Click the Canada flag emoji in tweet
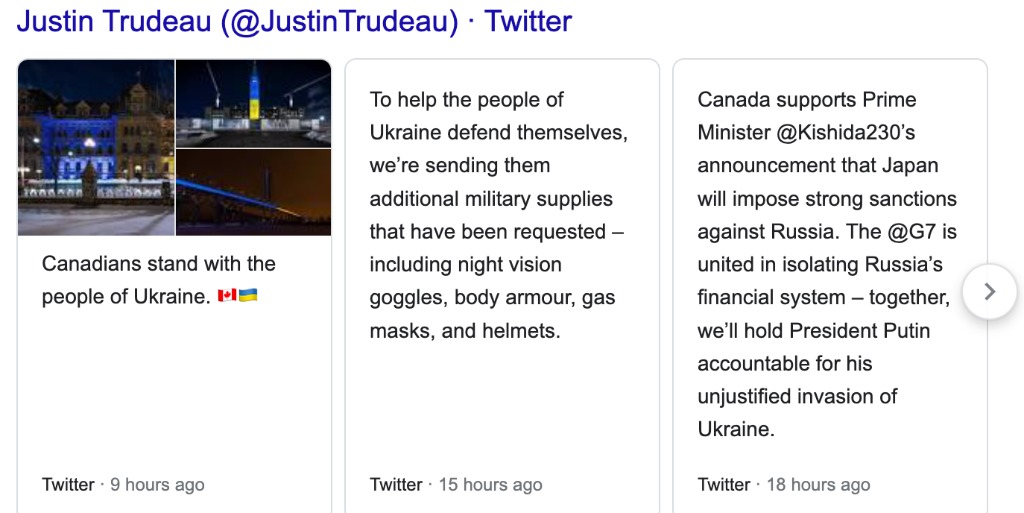1024x513 pixels. click(x=227, y=297)
